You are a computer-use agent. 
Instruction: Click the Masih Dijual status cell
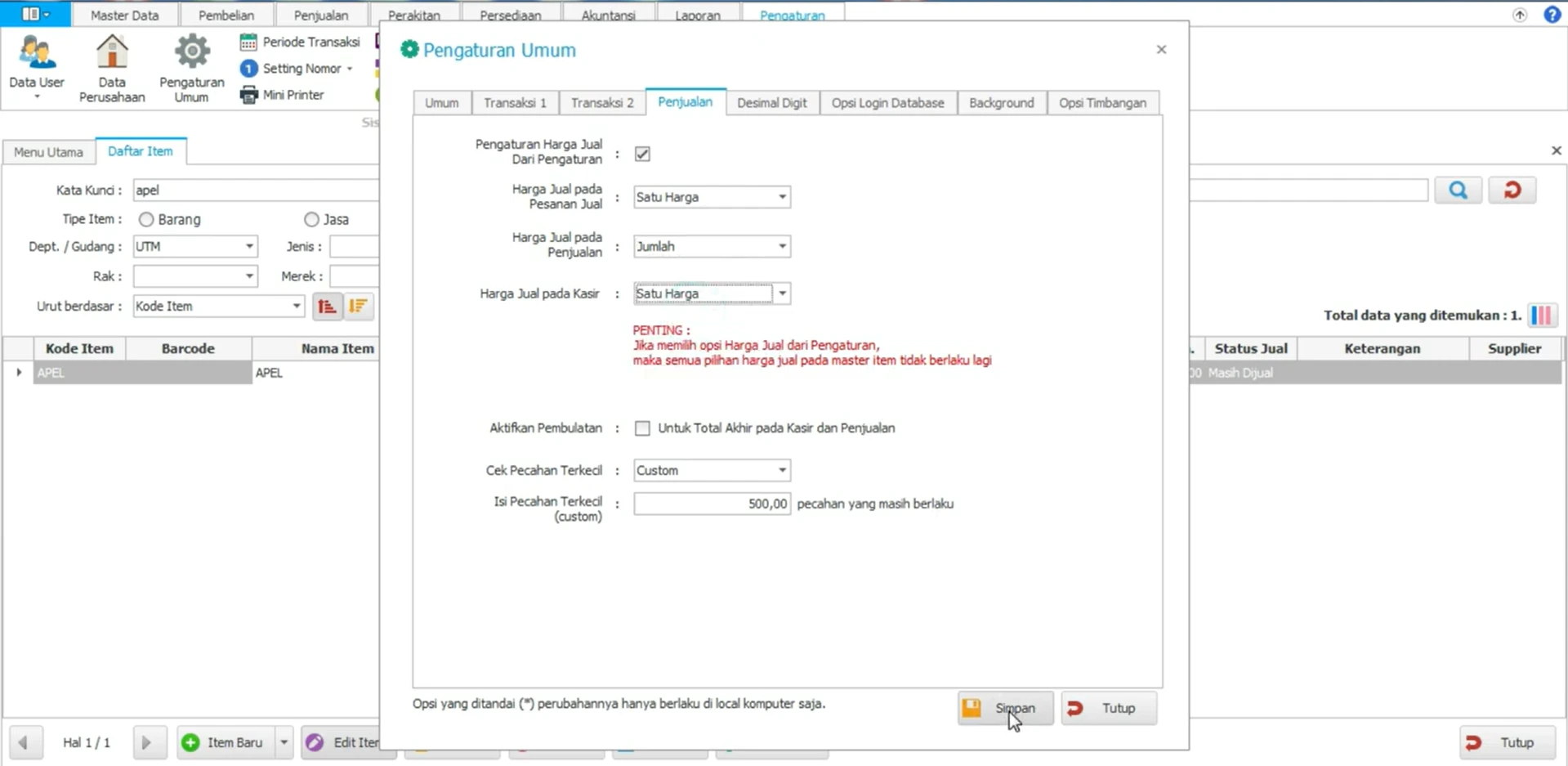(x=1250, y=373)
